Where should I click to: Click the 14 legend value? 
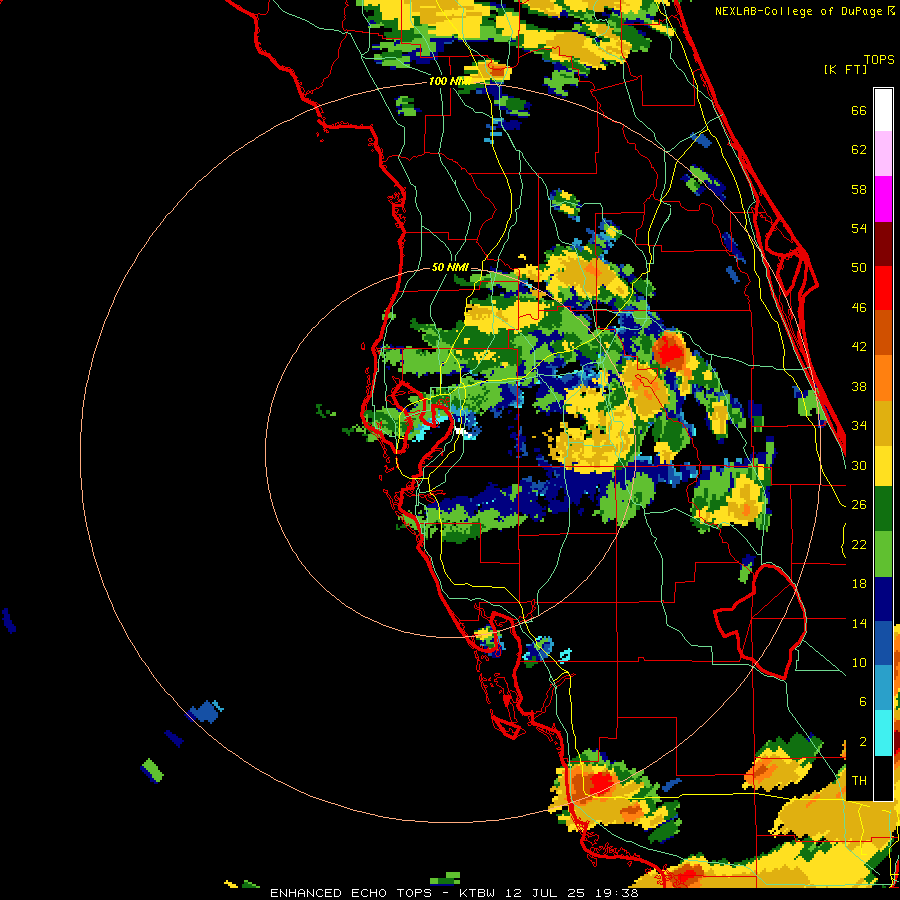pyautogui.click(x=859, y=623)
